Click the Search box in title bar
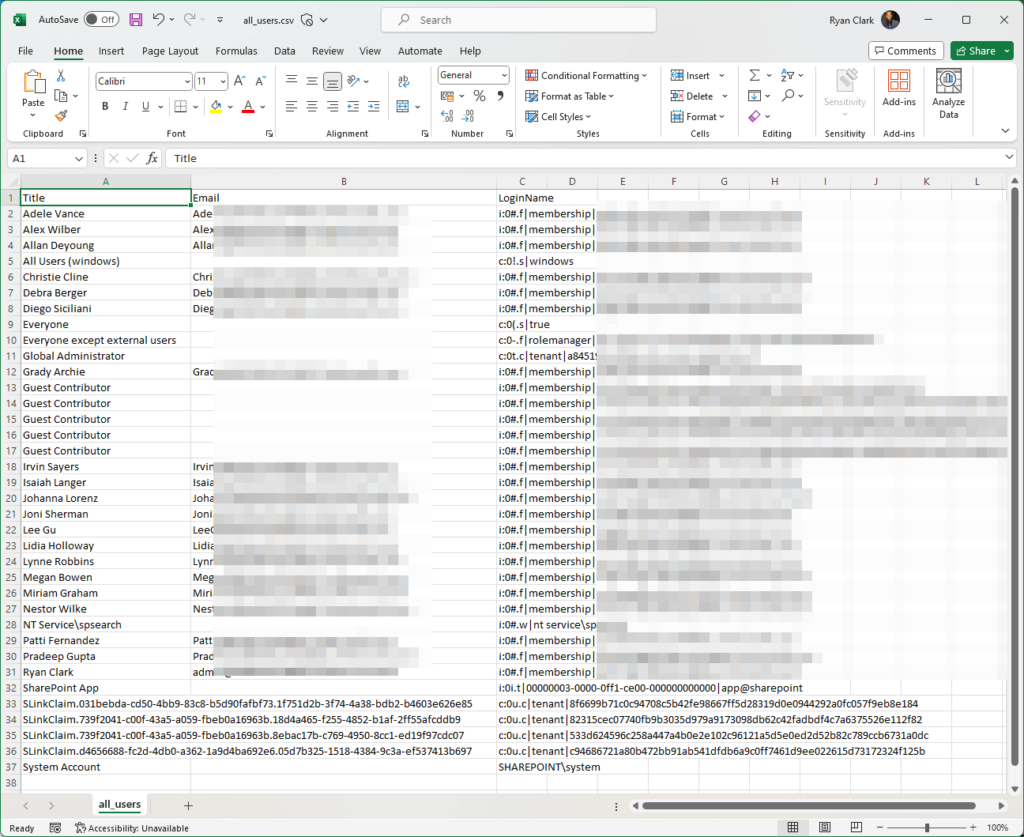Screen dimensions: 1024x837 point(519,20)
